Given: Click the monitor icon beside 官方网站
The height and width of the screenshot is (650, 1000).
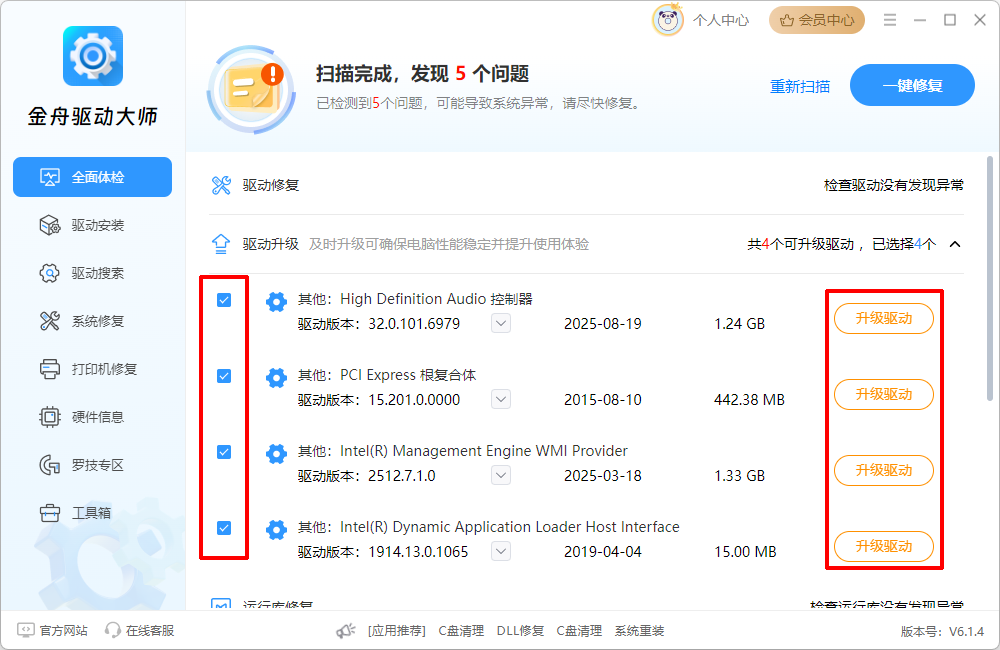Looking at the screenshot, I should 26,630.
